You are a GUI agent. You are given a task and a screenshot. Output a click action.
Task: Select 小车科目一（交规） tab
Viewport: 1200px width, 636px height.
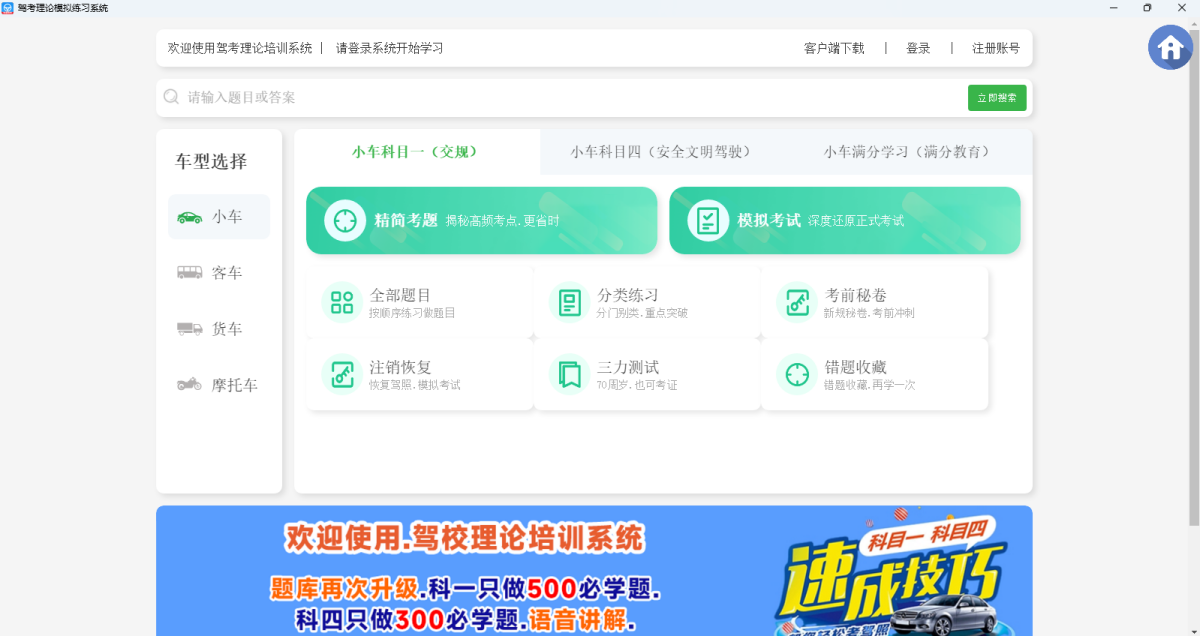pos(416,152)
